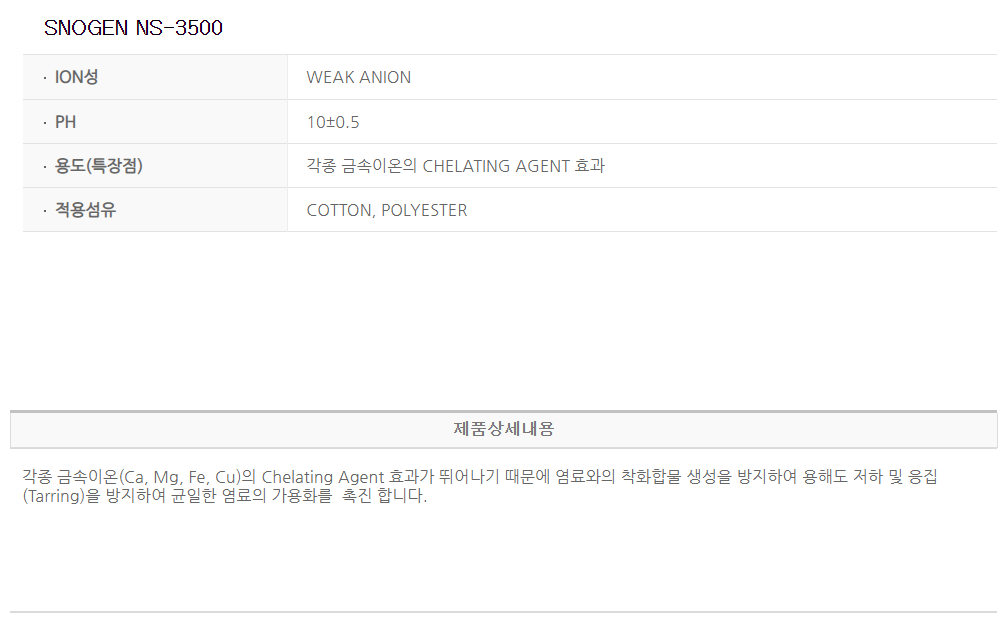Click the 적용섬유 row label
Screen dimensions: 1008x627
point(85,210)
